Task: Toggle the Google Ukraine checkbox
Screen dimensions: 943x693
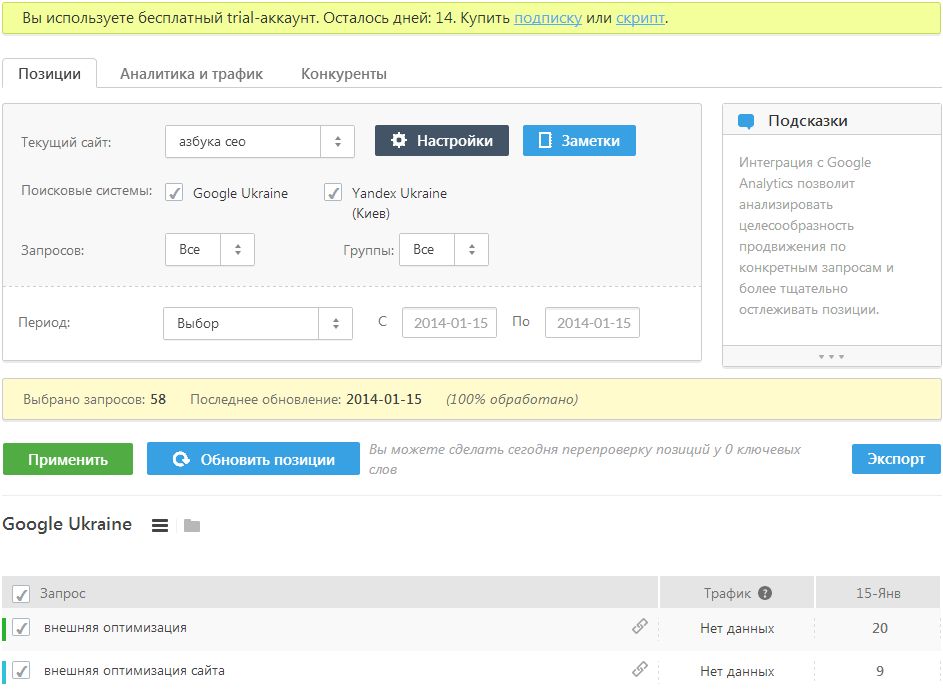Action: click(174, 193)
